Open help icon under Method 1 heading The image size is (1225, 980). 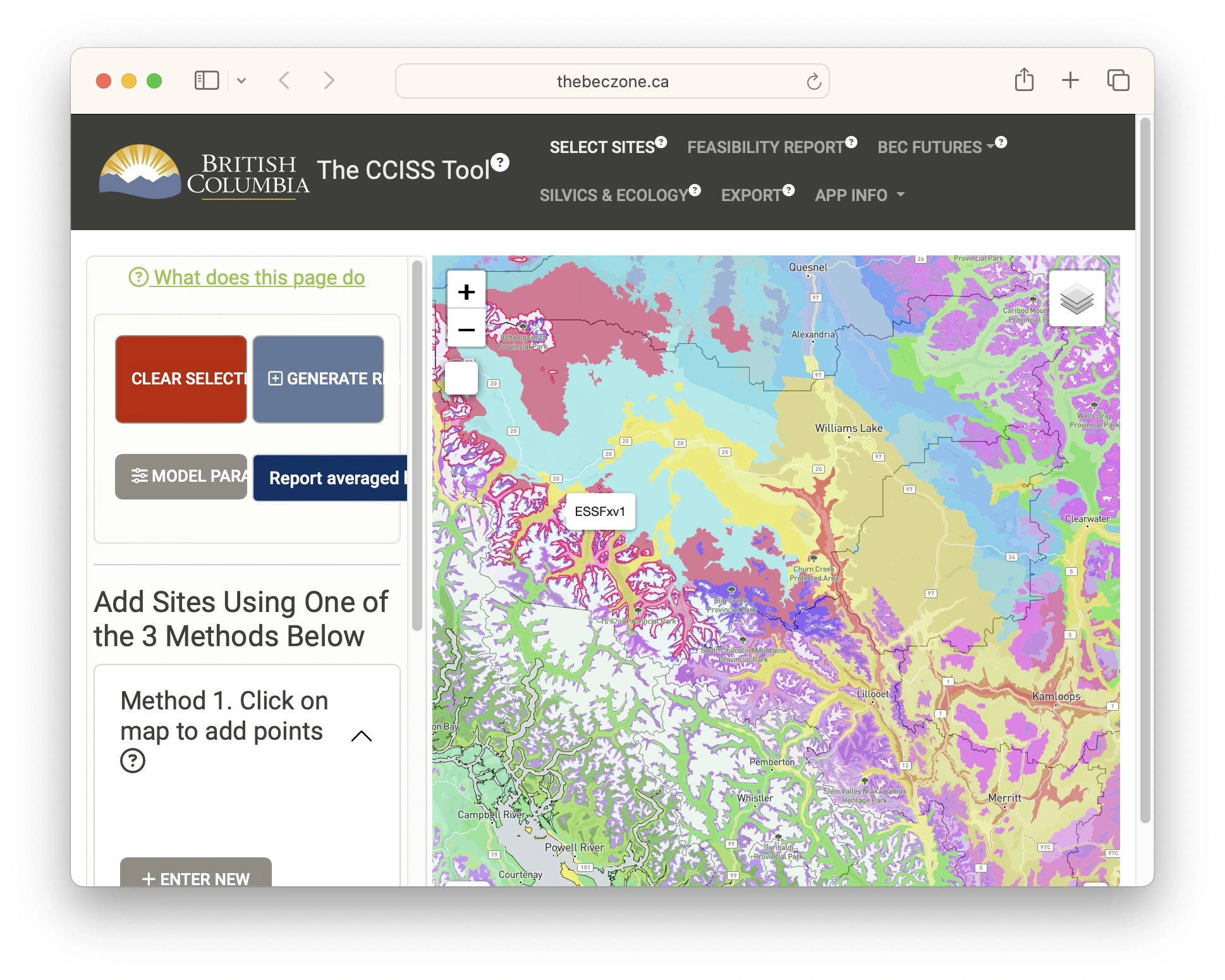pyautogui.click(x=133, y=761)
